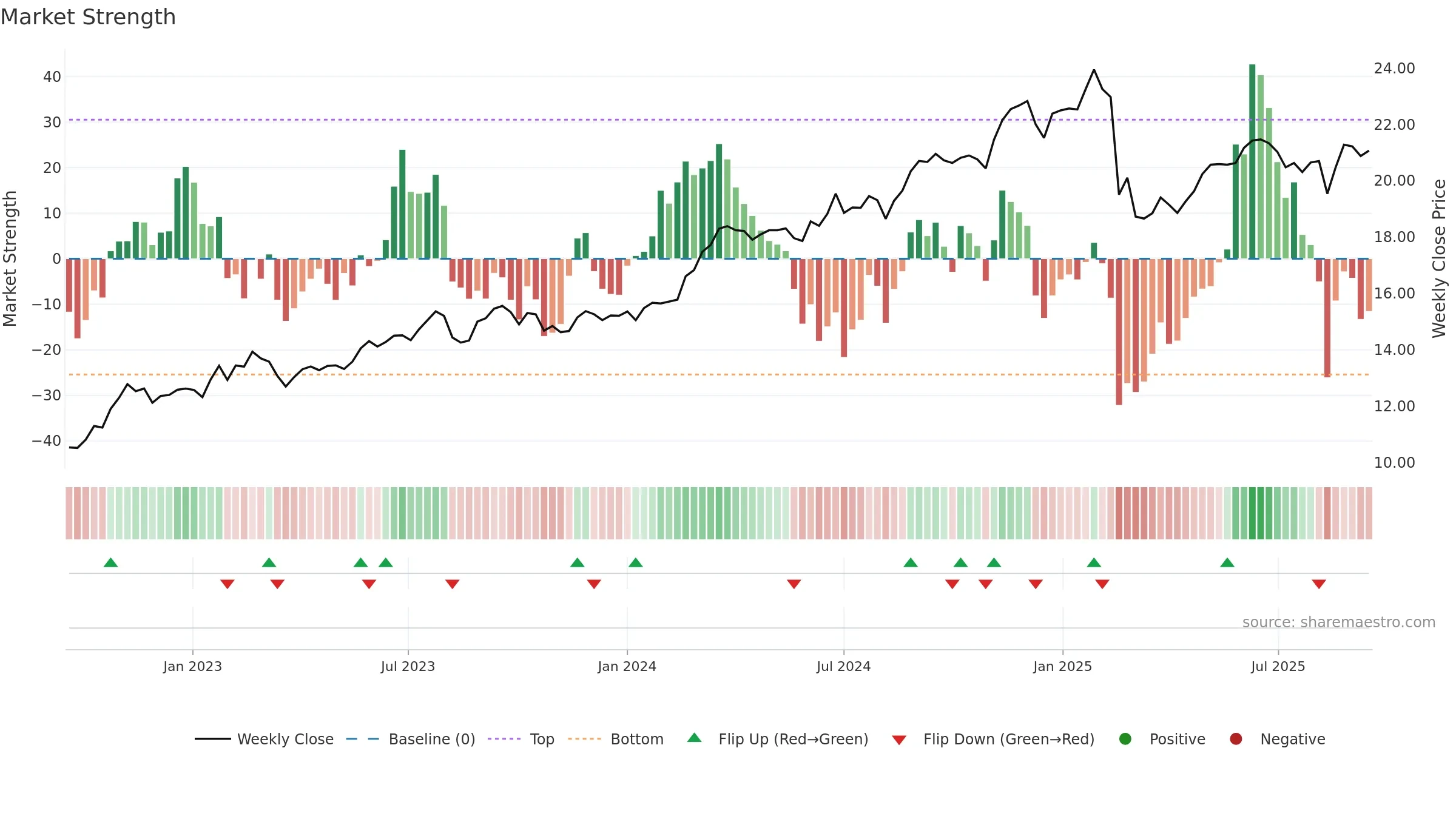Toggle the Baseline (0) legend entry
The height and width of the screenshot is (819, 1456).
point(411,739)
